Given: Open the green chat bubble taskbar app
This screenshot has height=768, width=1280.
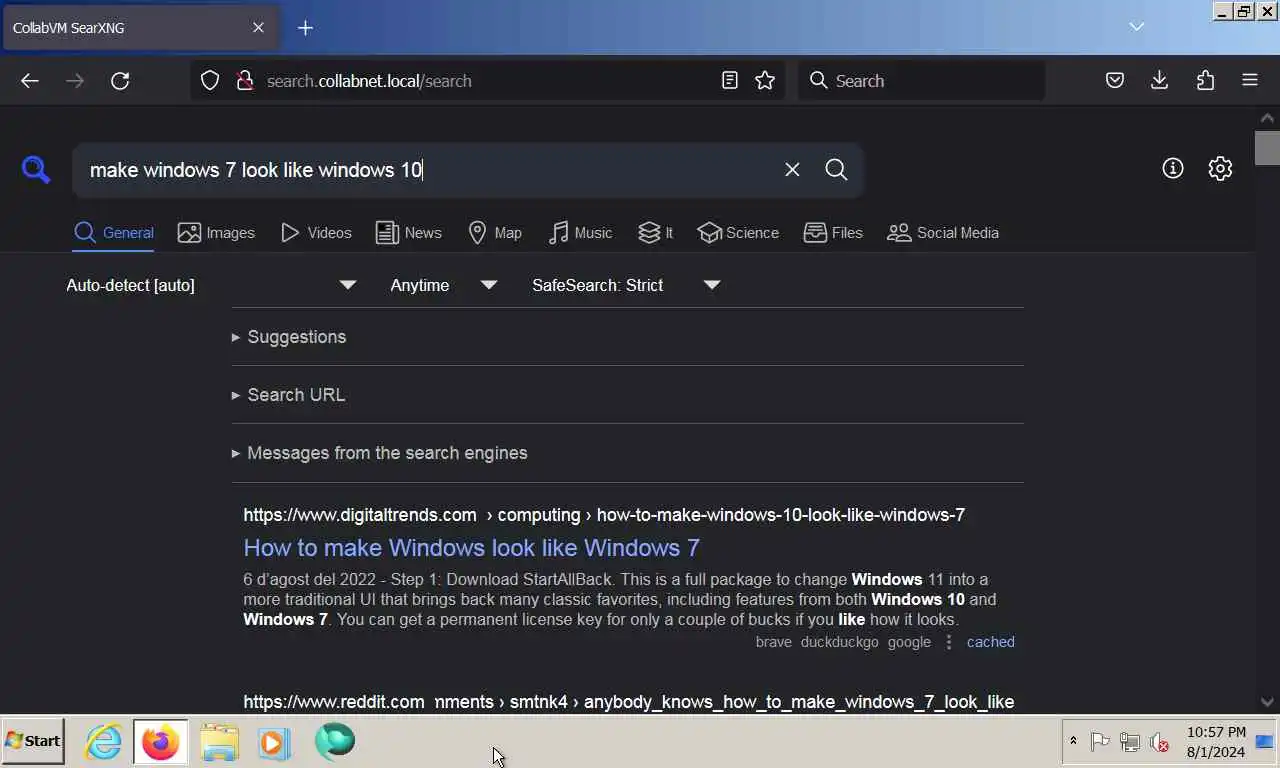Looking at the screenshot, I should pyautogui.click(x=335, y=742).
